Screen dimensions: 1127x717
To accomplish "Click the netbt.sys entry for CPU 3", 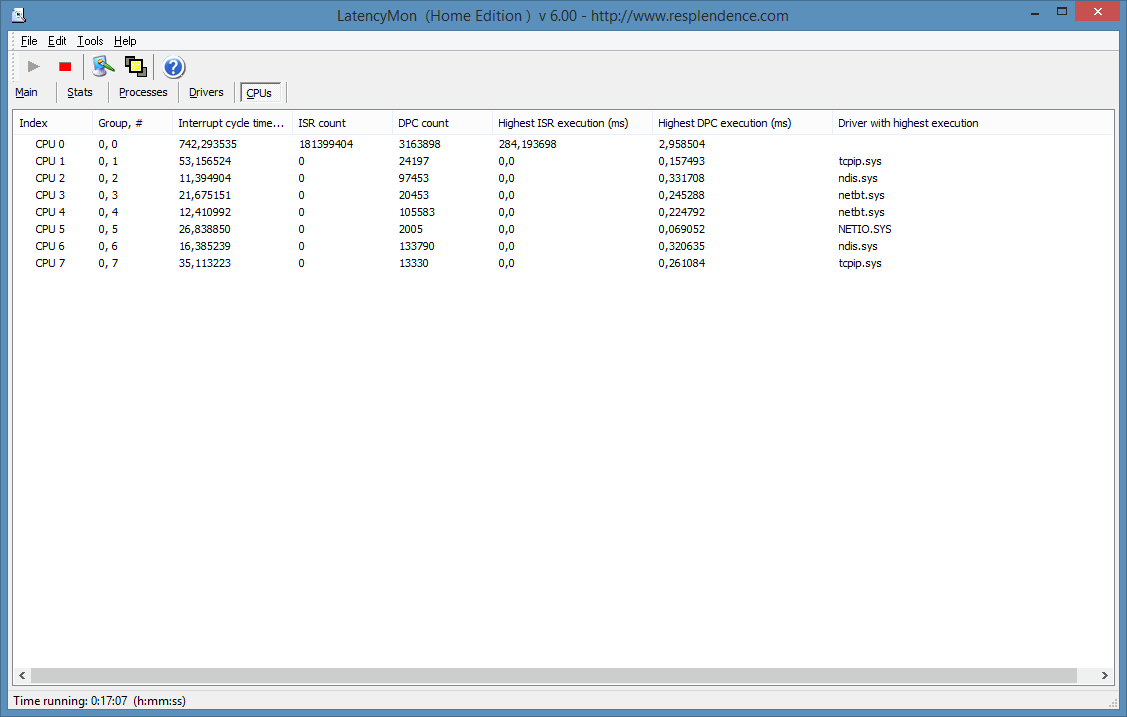I will (x=861, y=195).
